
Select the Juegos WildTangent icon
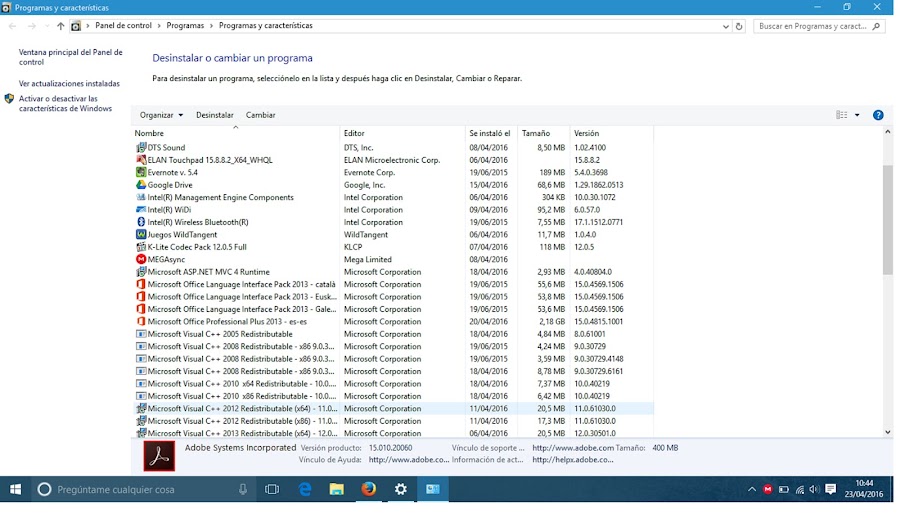(141, 235)
